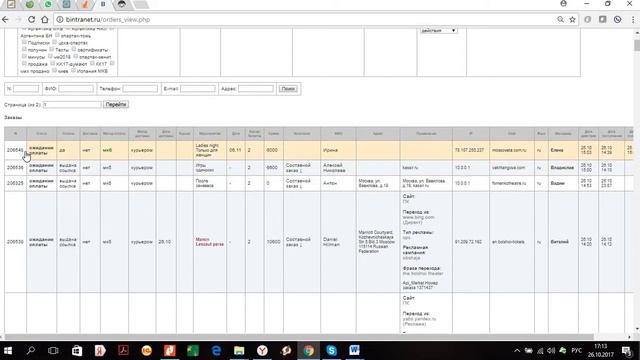Click the Поиск search button
This screenshot has height=360, width=640.
pyautogui.click(x=288, y=89)
